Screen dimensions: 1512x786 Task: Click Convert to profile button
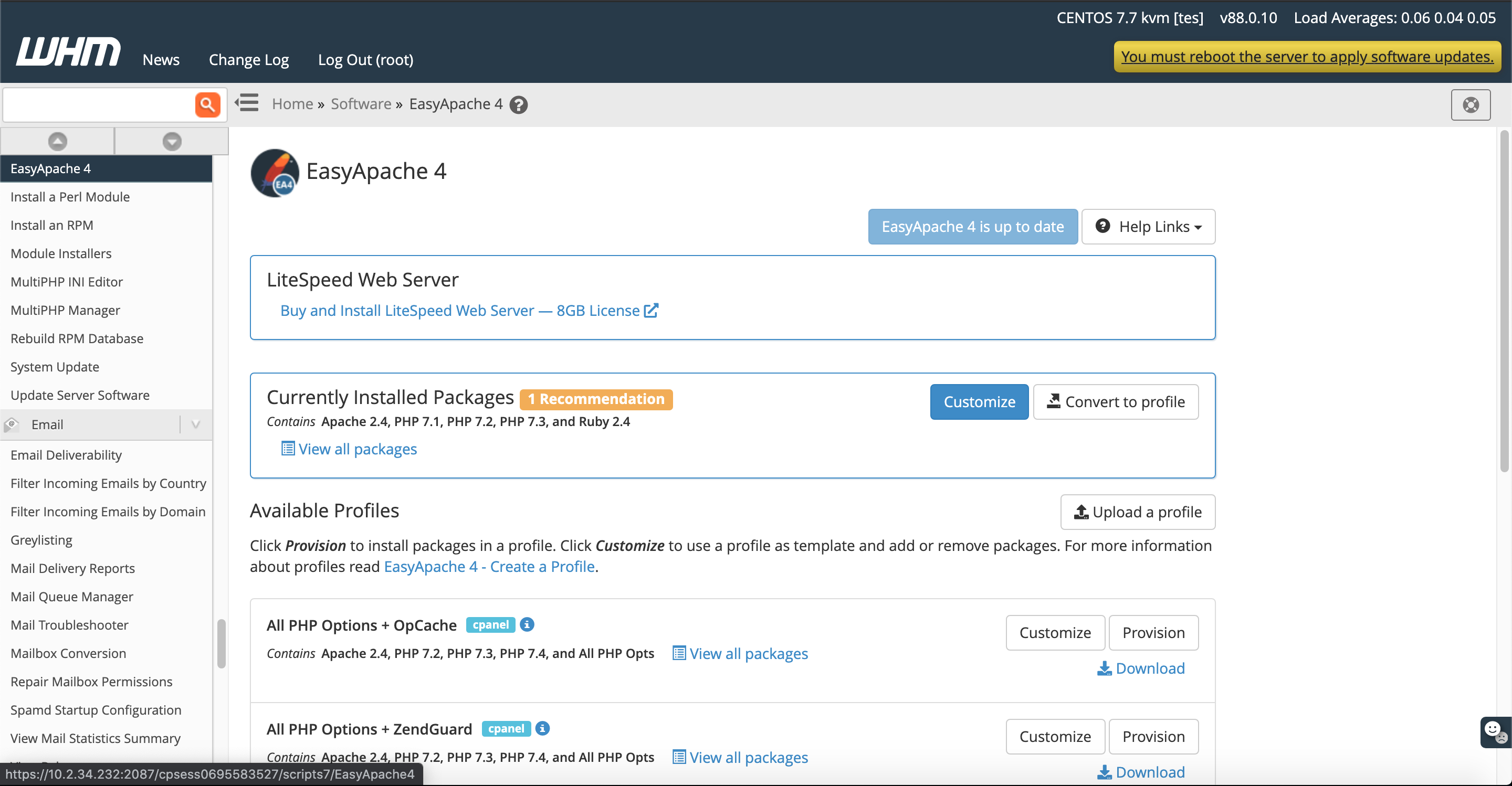pos(1116,402)
